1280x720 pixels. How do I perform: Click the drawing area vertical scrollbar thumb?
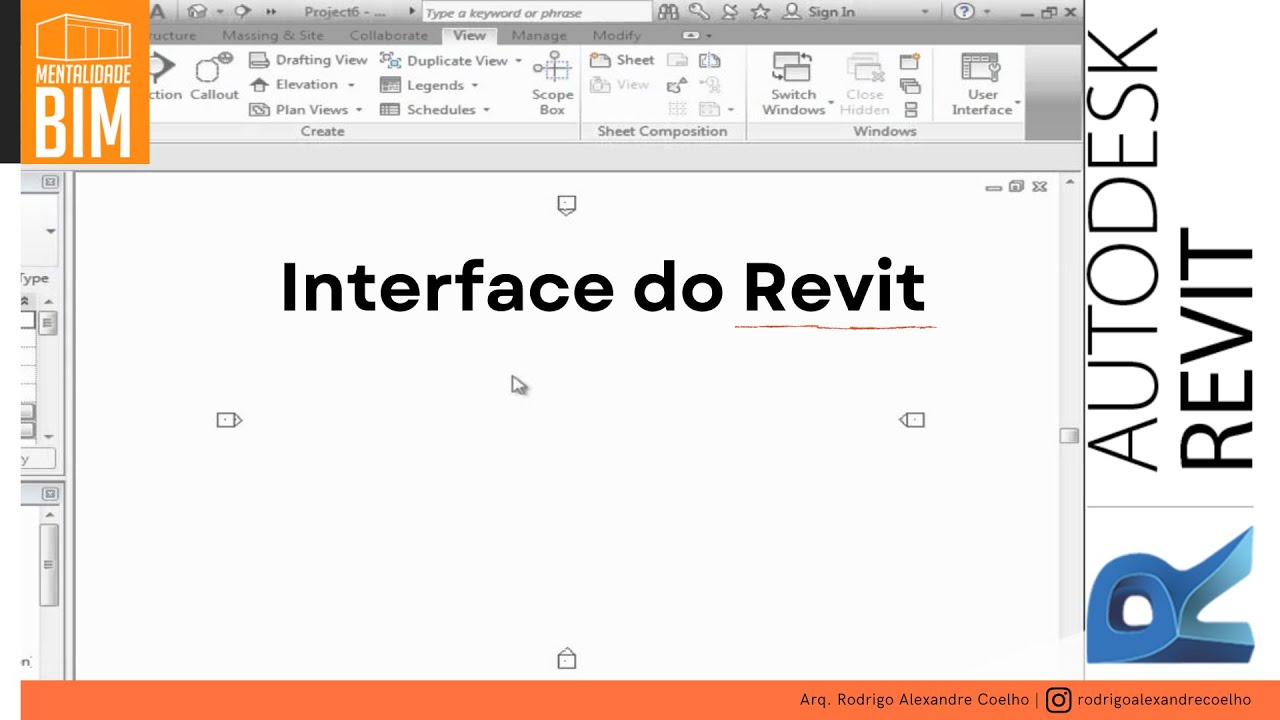pos(1069,436)
